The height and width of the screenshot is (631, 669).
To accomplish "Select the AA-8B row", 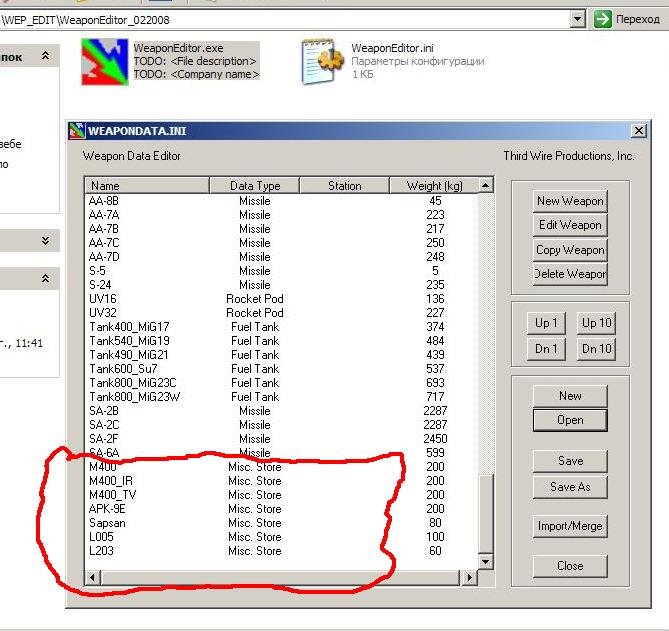I will [281, 201].
